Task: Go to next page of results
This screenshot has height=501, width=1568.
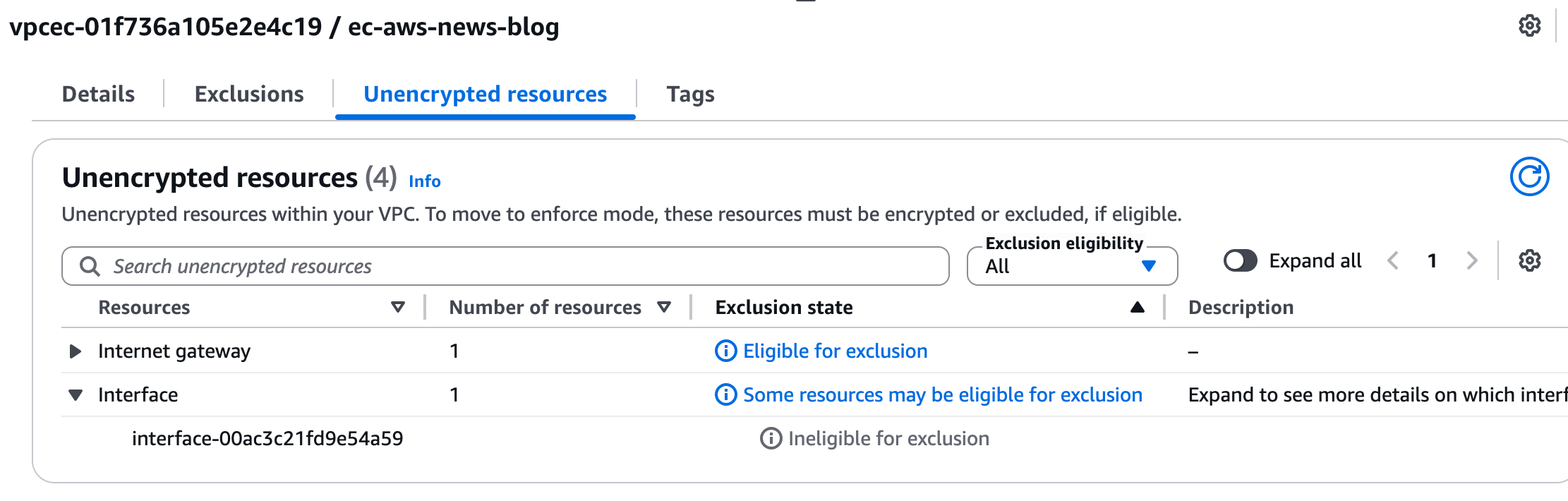Action: 1472,261
